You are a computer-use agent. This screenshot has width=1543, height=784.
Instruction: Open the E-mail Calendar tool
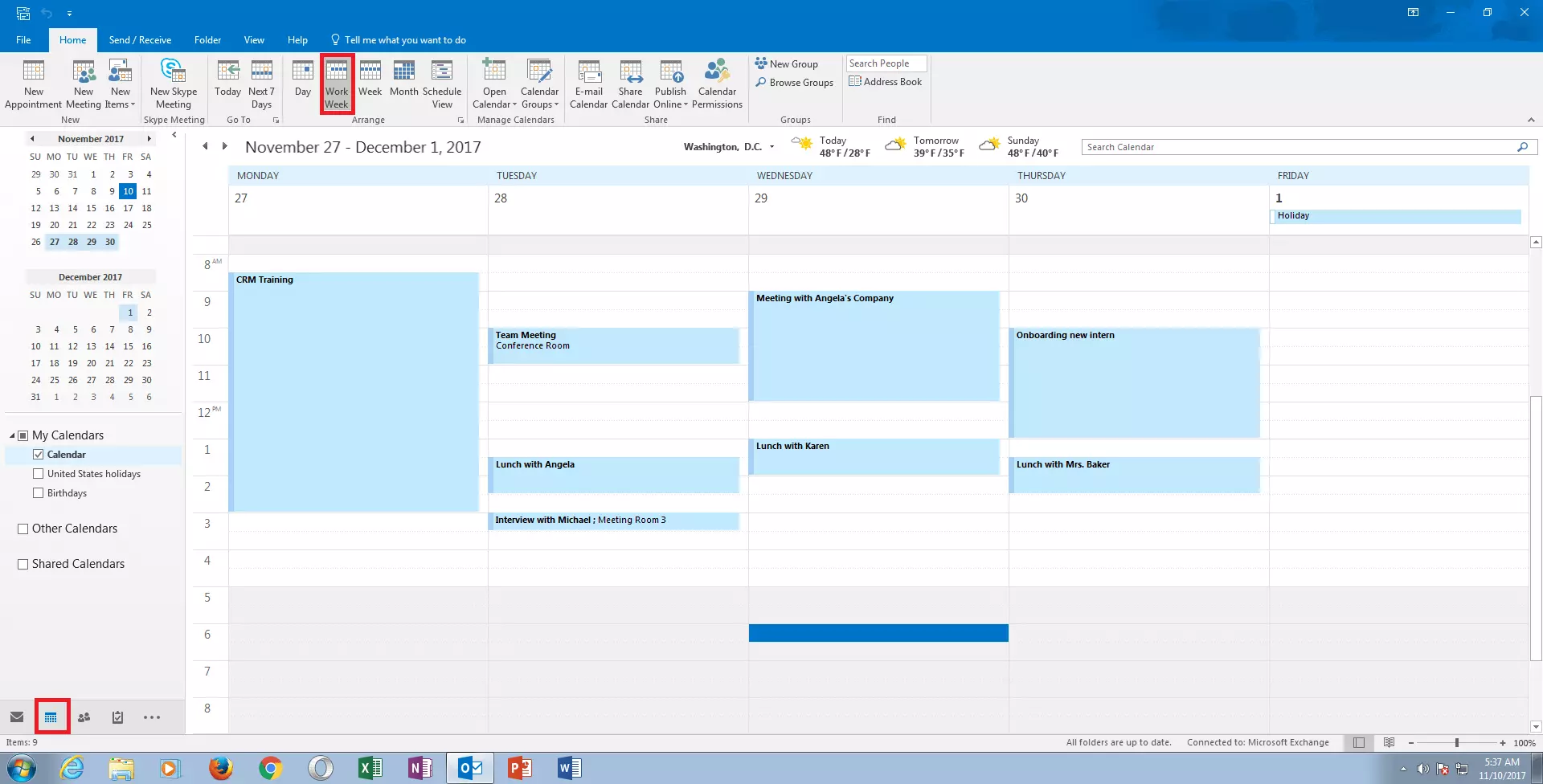tap(589, 83)
